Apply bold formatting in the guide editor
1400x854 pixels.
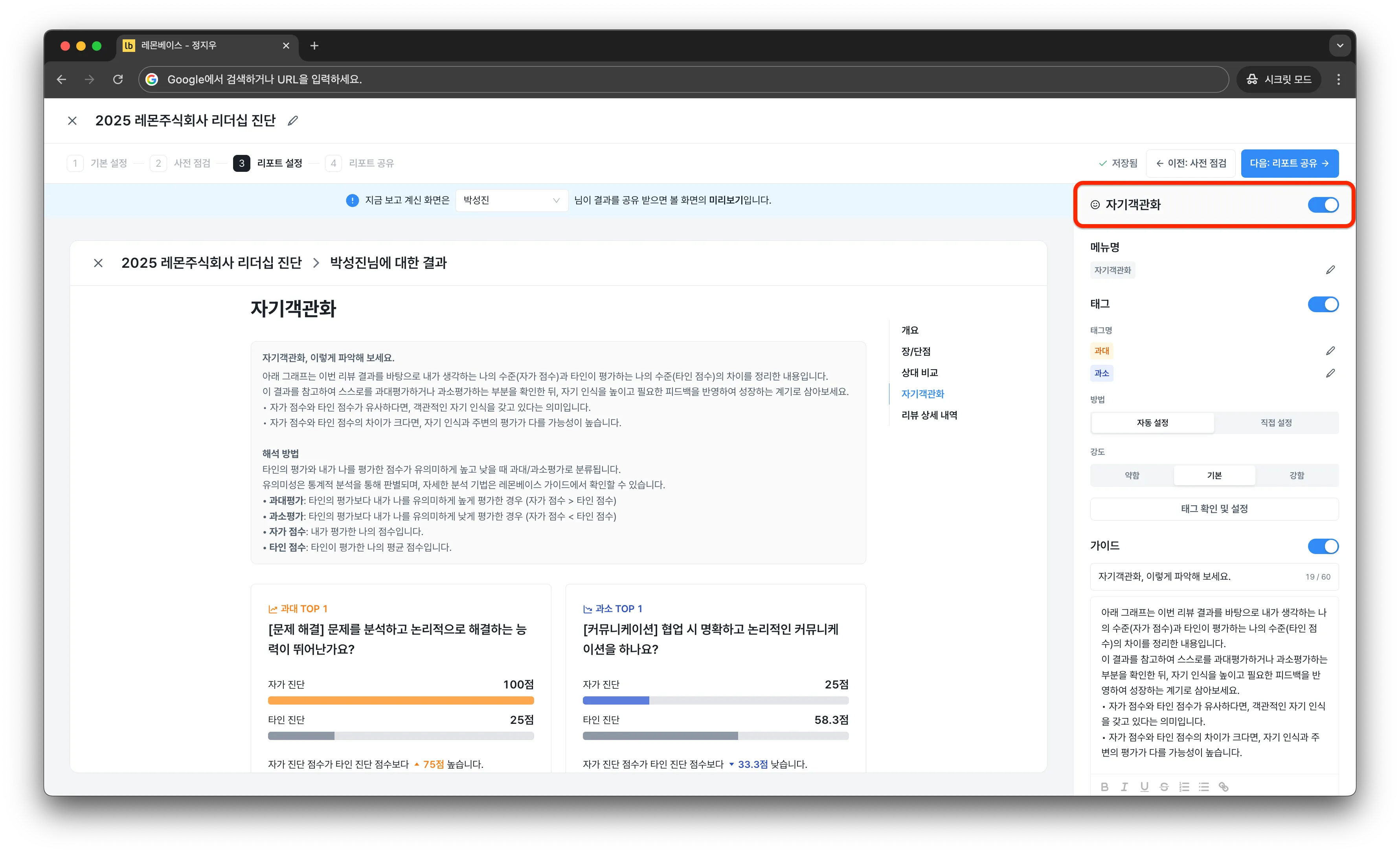coord(1104,787)
